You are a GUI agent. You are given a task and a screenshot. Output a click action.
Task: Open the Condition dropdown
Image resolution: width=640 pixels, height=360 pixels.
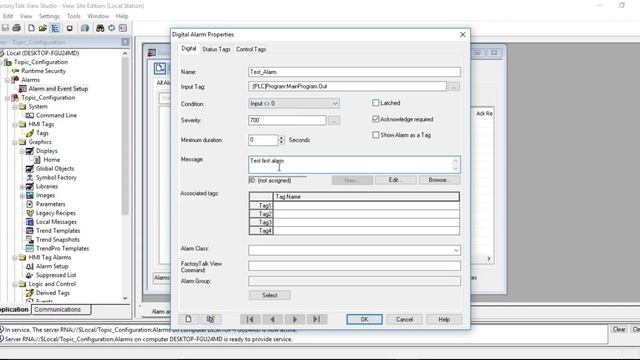click(293, 104)
